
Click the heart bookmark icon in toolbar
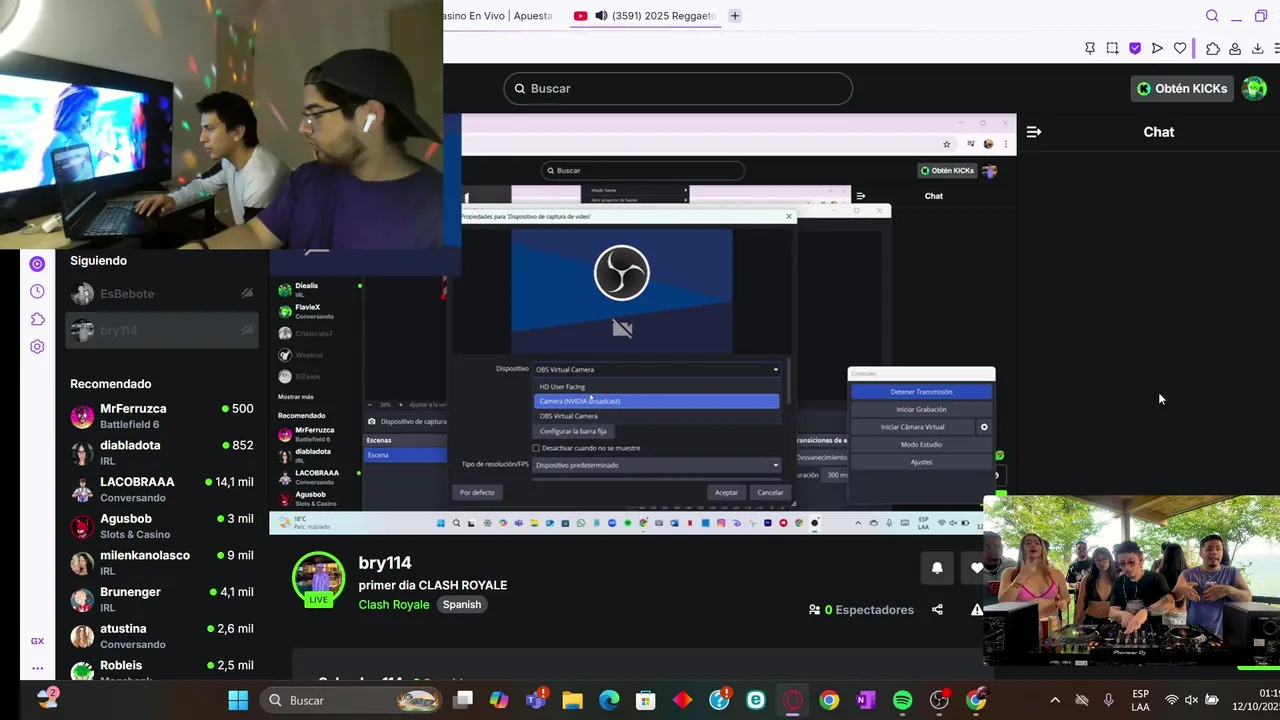point(1180,48)
